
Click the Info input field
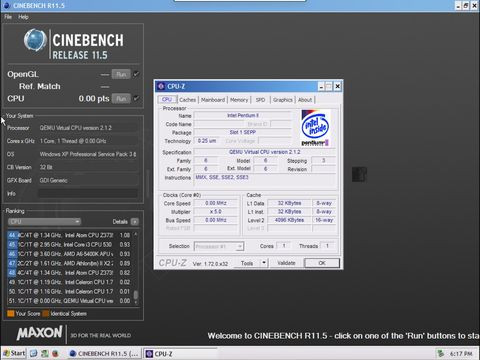pyautogui.click(x=88, y=193)
